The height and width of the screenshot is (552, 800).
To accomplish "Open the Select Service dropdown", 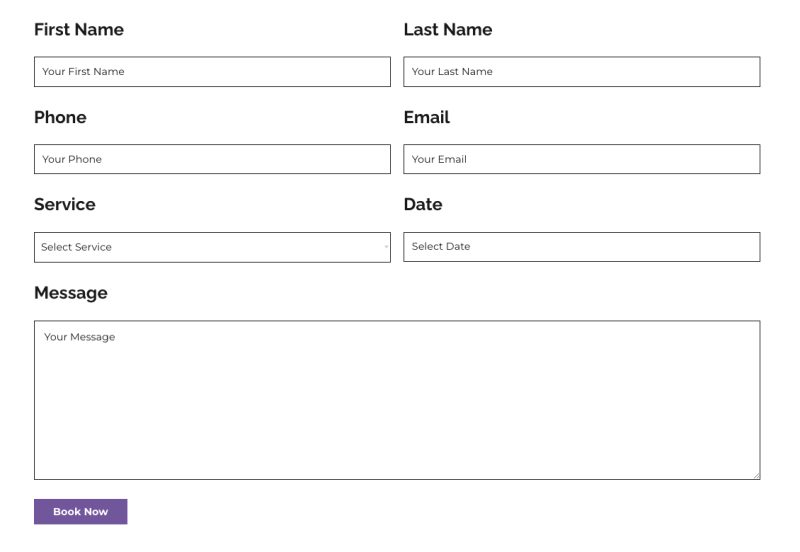I will [x=212, y=247].
